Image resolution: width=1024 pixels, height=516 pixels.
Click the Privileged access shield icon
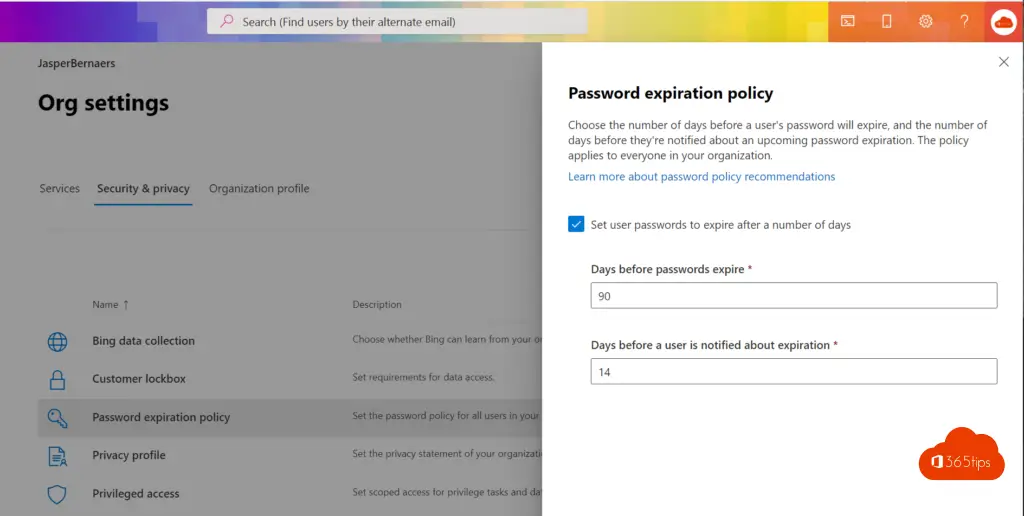point(57,494)
